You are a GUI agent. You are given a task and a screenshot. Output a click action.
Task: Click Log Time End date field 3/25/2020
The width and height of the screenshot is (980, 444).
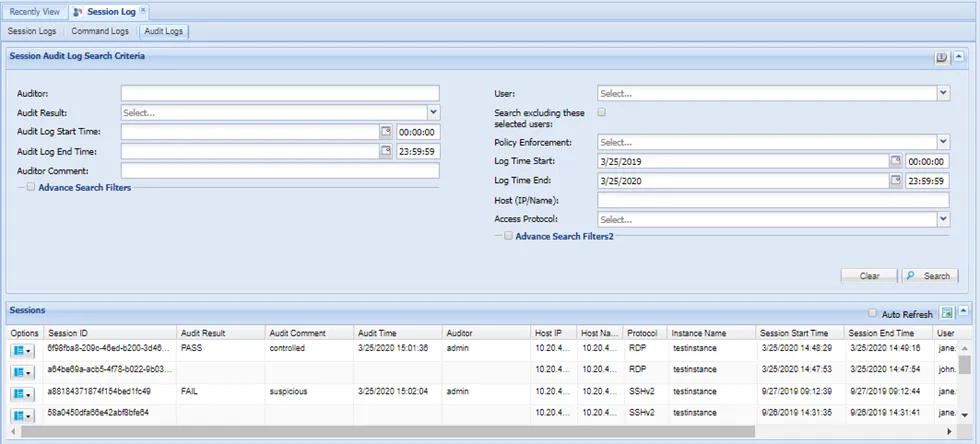pos(744,181)
